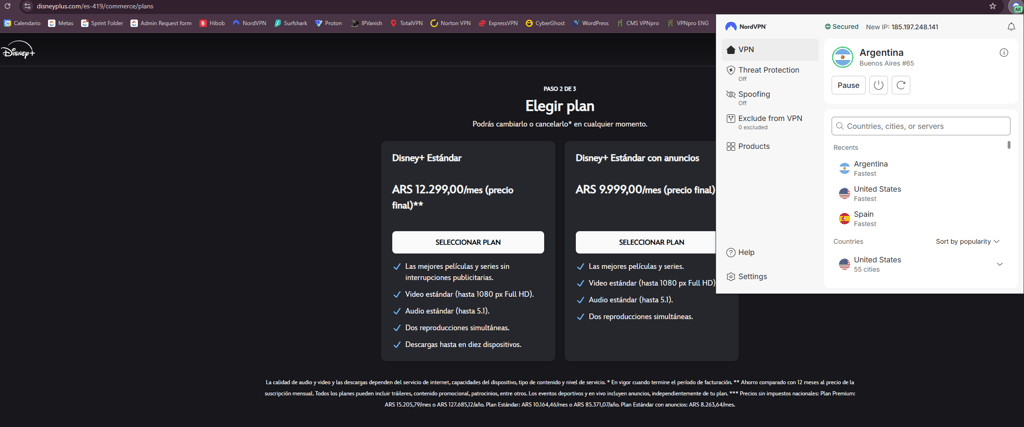Open the WordPress bookmark
1024x427 pixels.
590,23
